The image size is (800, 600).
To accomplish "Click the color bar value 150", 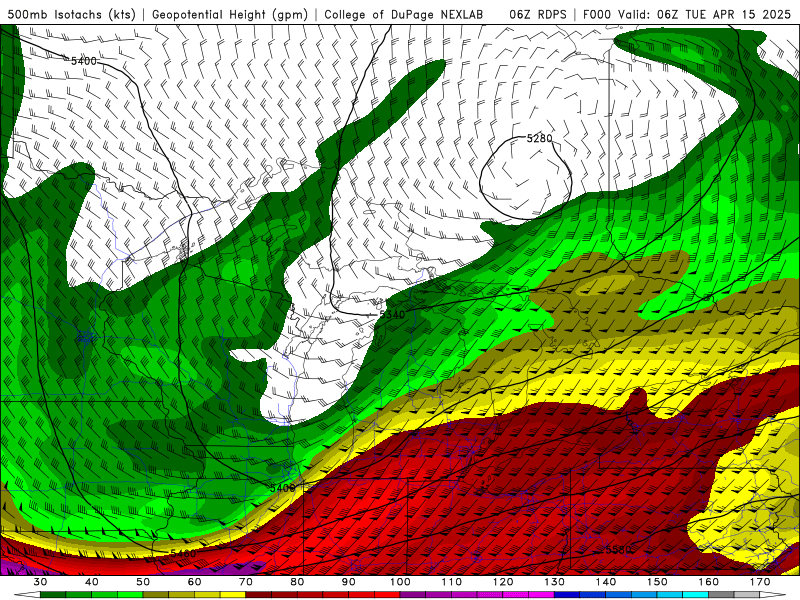I will (657, 582).
